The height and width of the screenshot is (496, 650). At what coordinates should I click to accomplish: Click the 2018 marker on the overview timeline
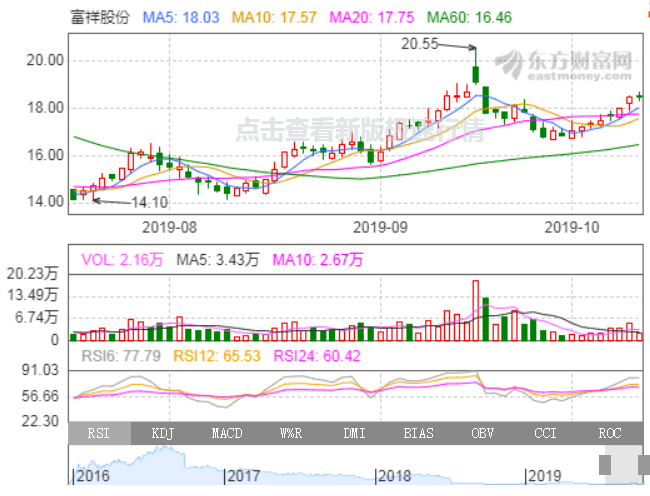(393, 476)
